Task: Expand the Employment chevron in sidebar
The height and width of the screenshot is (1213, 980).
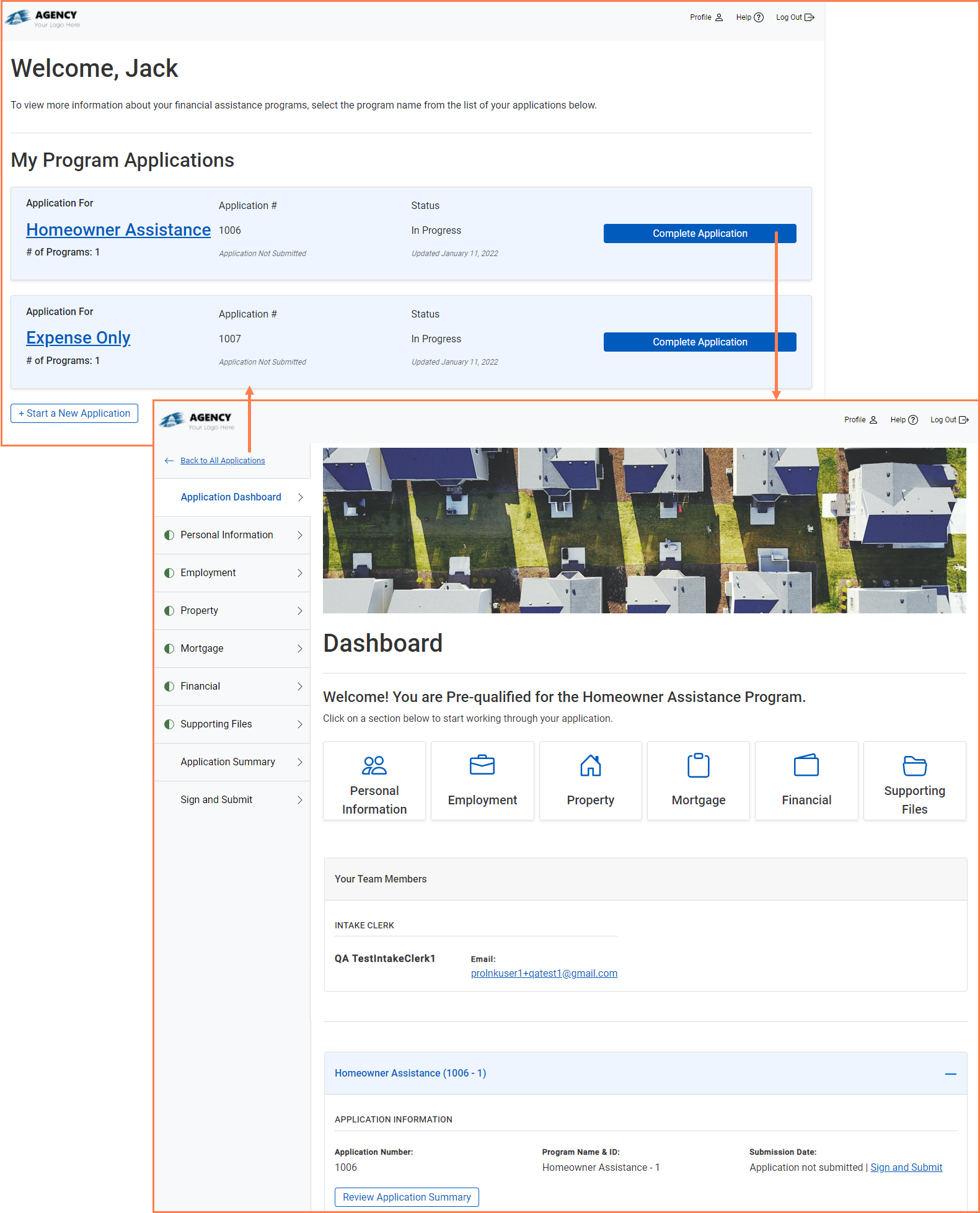Action: 300,573
